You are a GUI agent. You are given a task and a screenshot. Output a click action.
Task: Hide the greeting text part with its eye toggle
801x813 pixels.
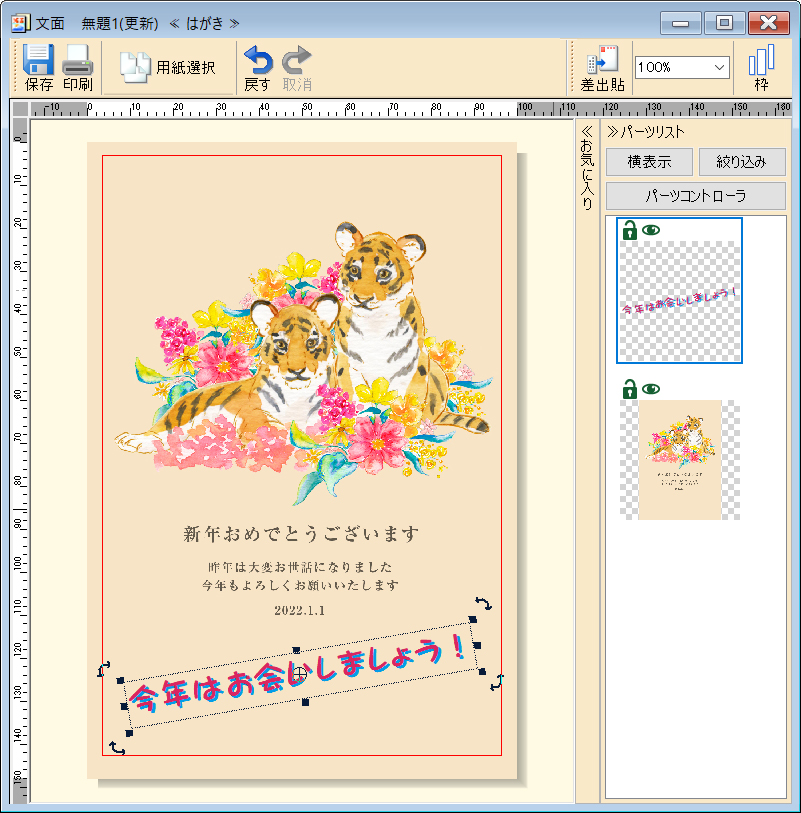[x=651, y=229]
